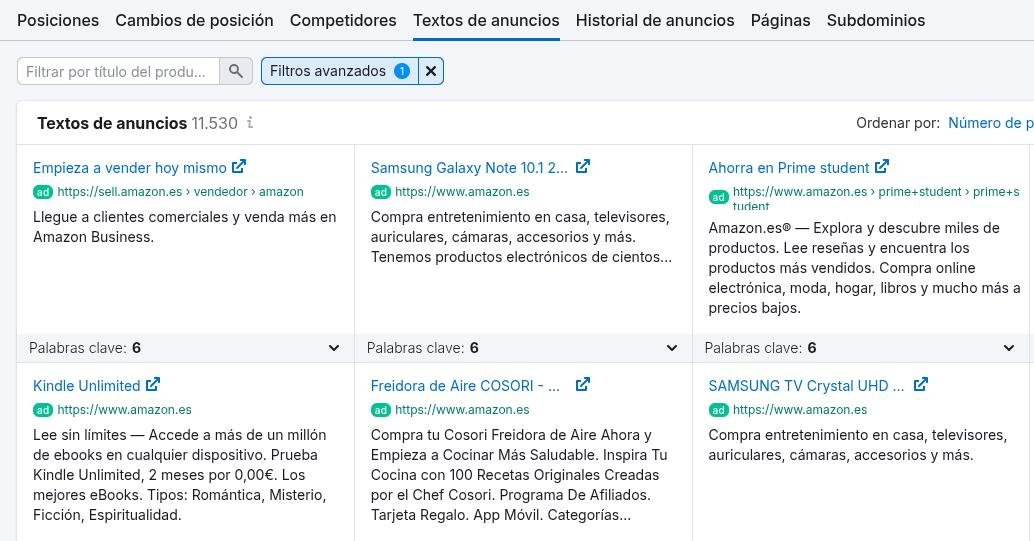Go to Historial de anuncios tab
This screenshot has width=1034, height=541.
pos(655,20)
